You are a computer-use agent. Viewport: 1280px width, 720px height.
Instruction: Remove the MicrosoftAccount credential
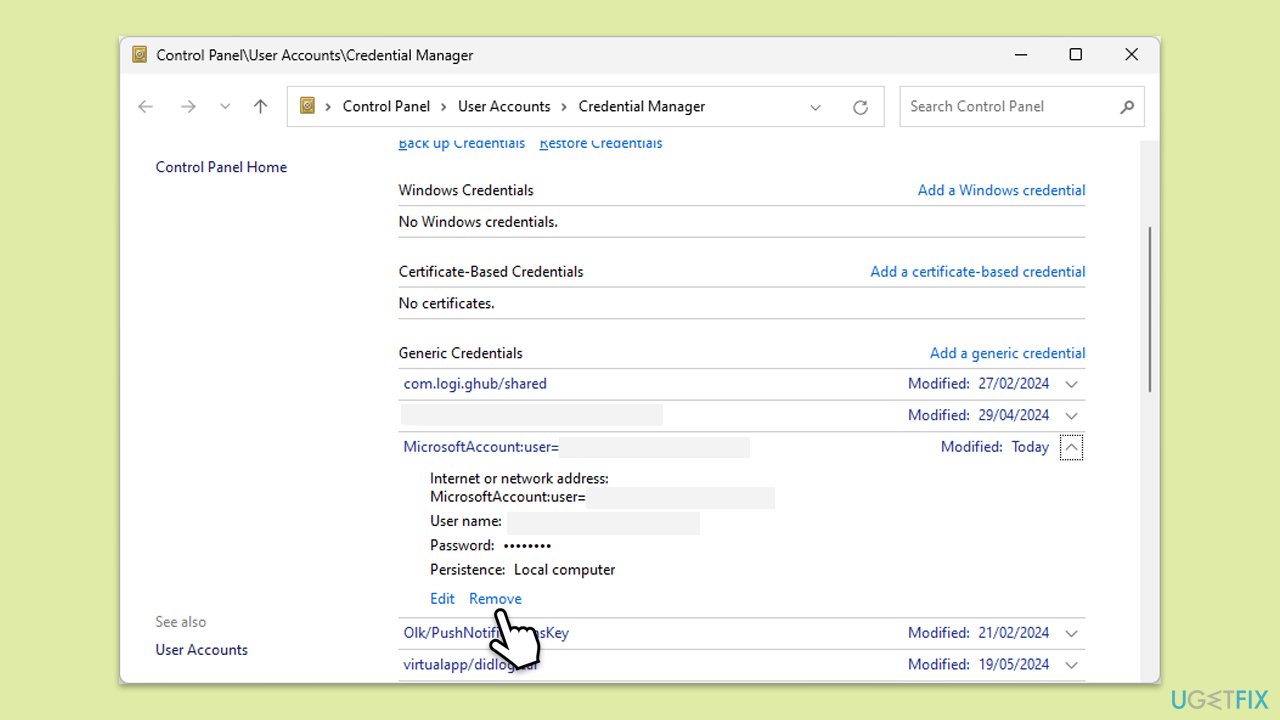click(x=495, y=599)
